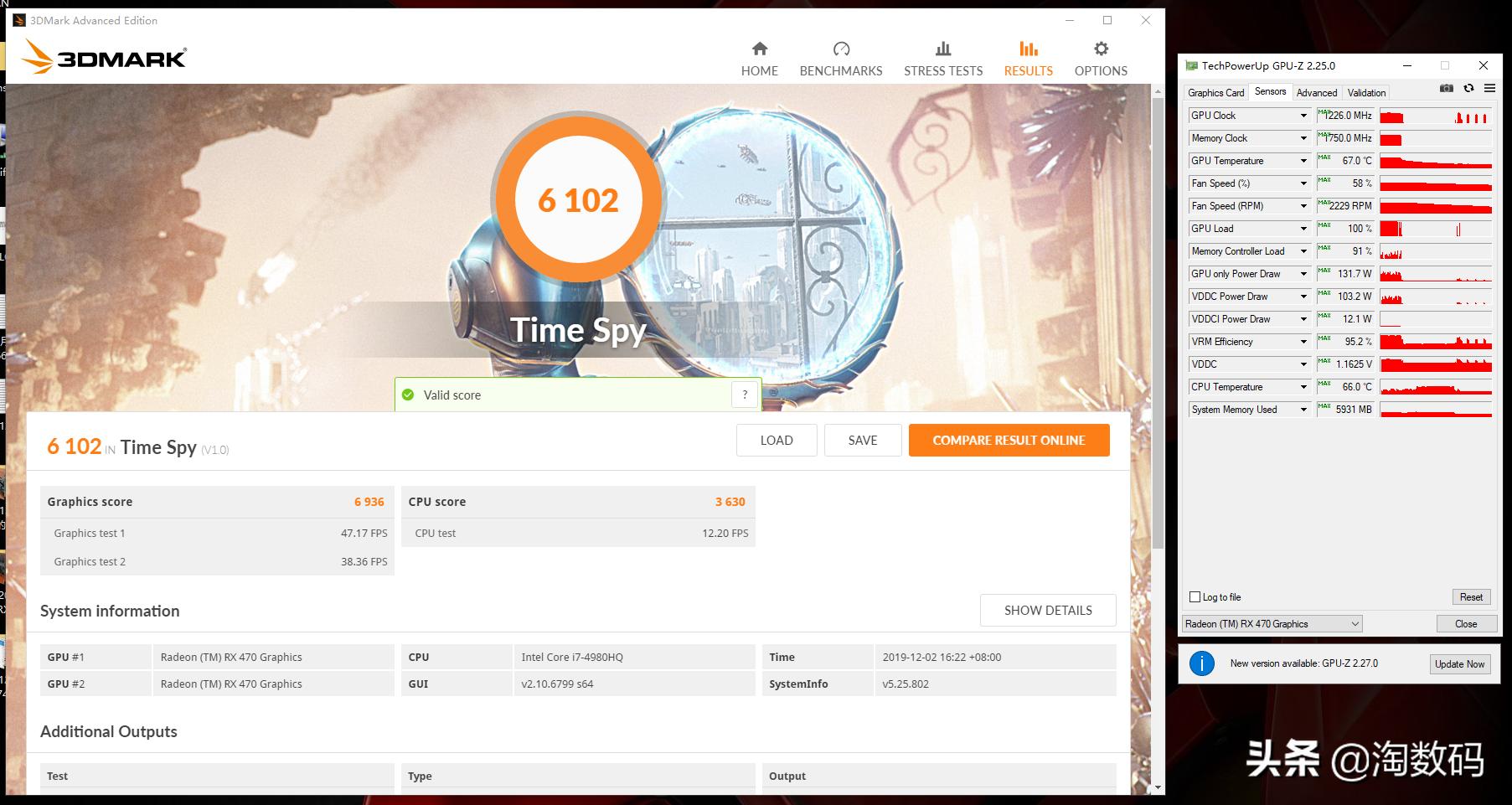Click COMPARE RESULT ONLINE
The height and width of the screenshot is (805, 1512).
pos(1009,440)
